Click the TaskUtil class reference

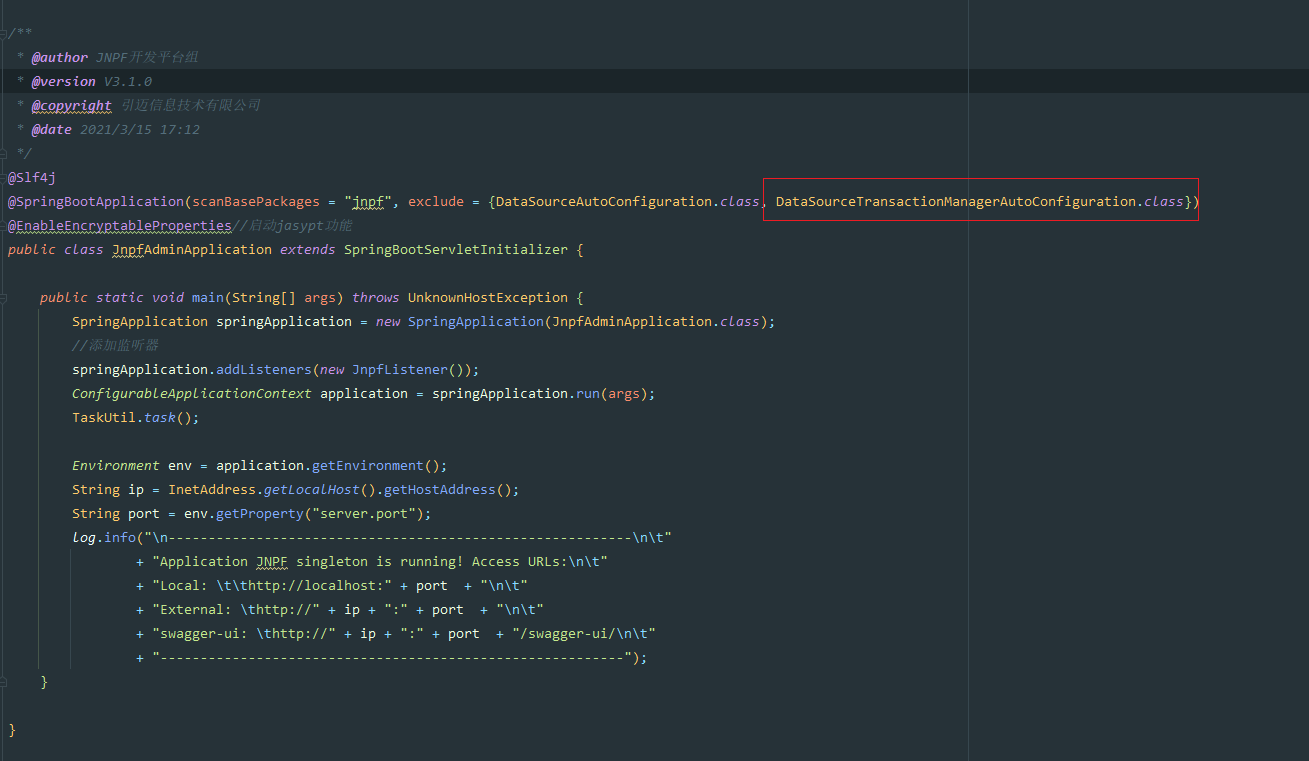coord(103,418)
